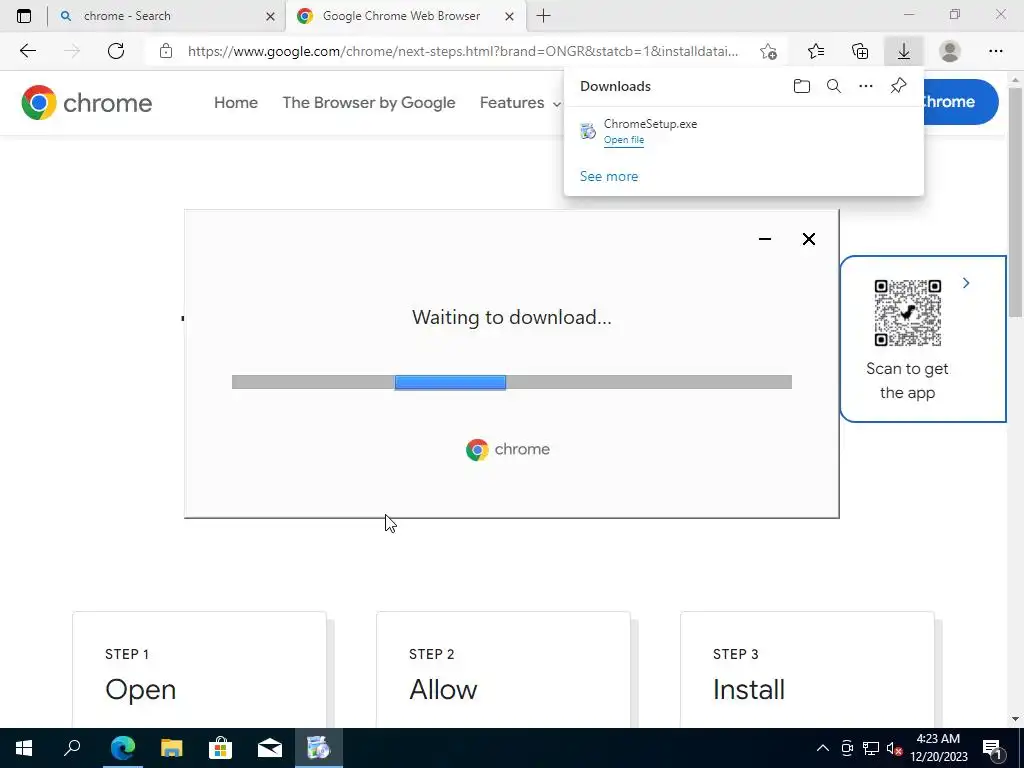
Task: Open a new browser tab
Action: (x=543, y=16)
